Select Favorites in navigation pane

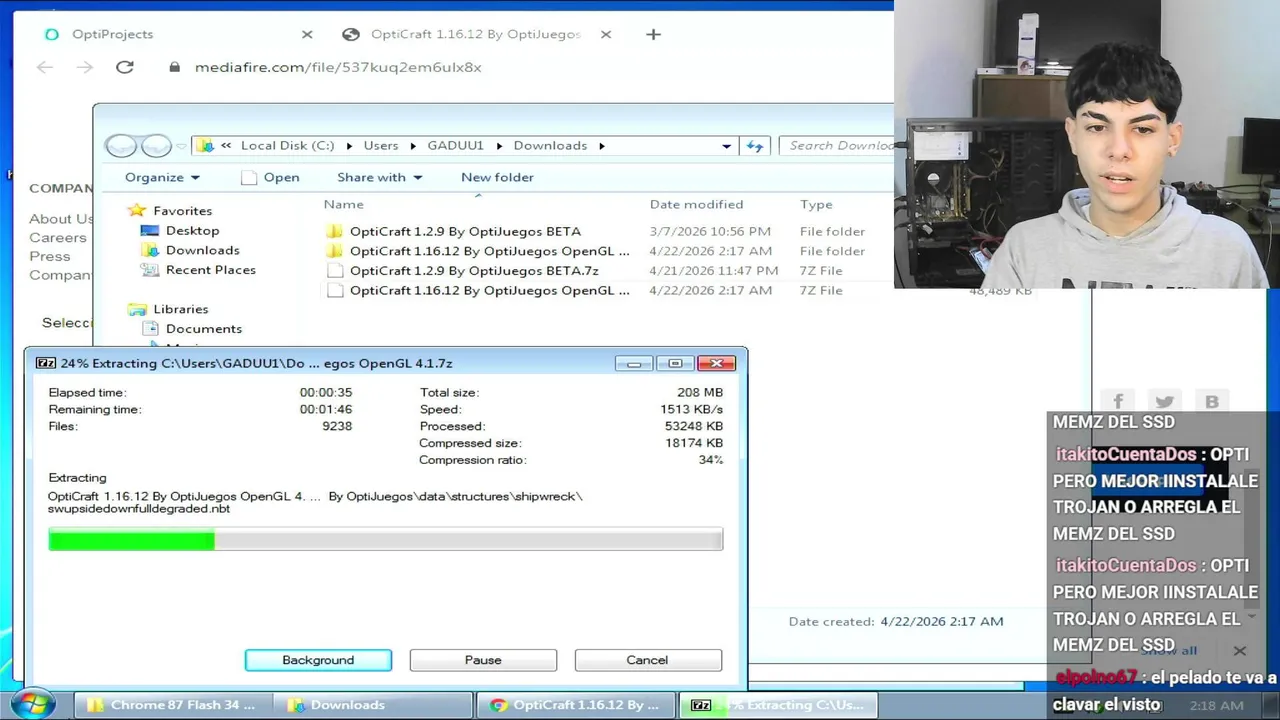[x=182, y=211]
